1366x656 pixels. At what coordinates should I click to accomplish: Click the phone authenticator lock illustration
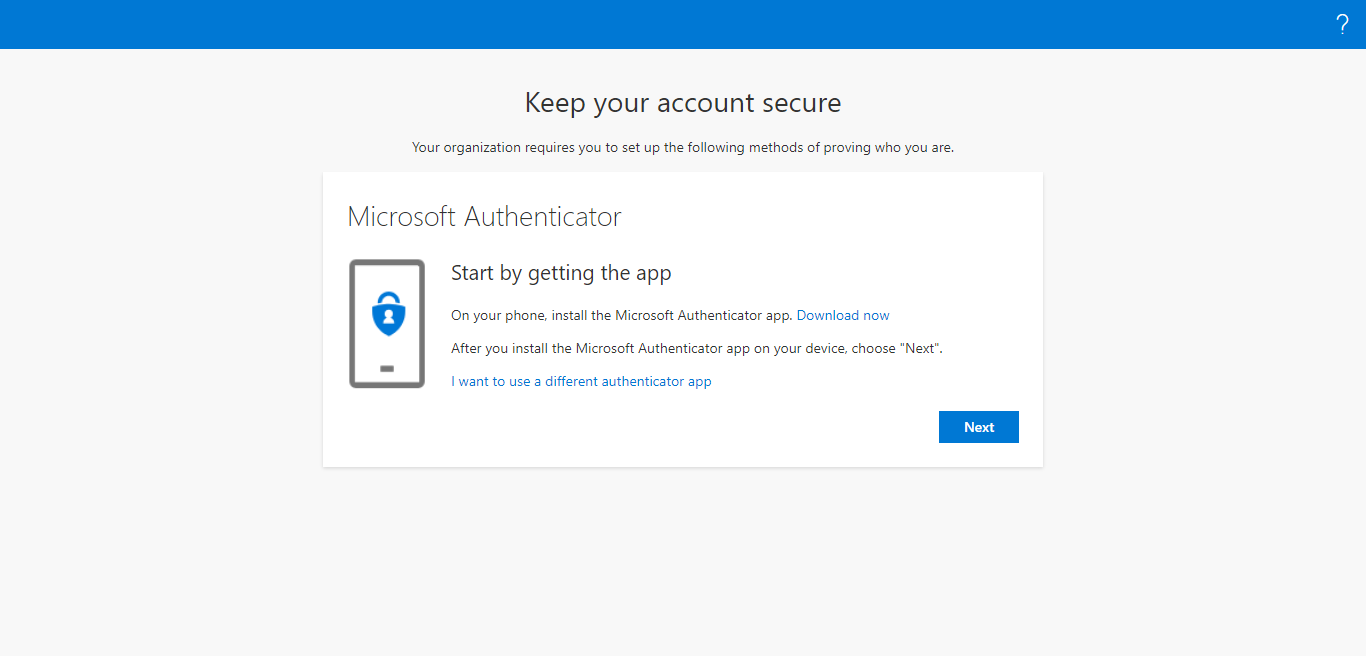387,323
